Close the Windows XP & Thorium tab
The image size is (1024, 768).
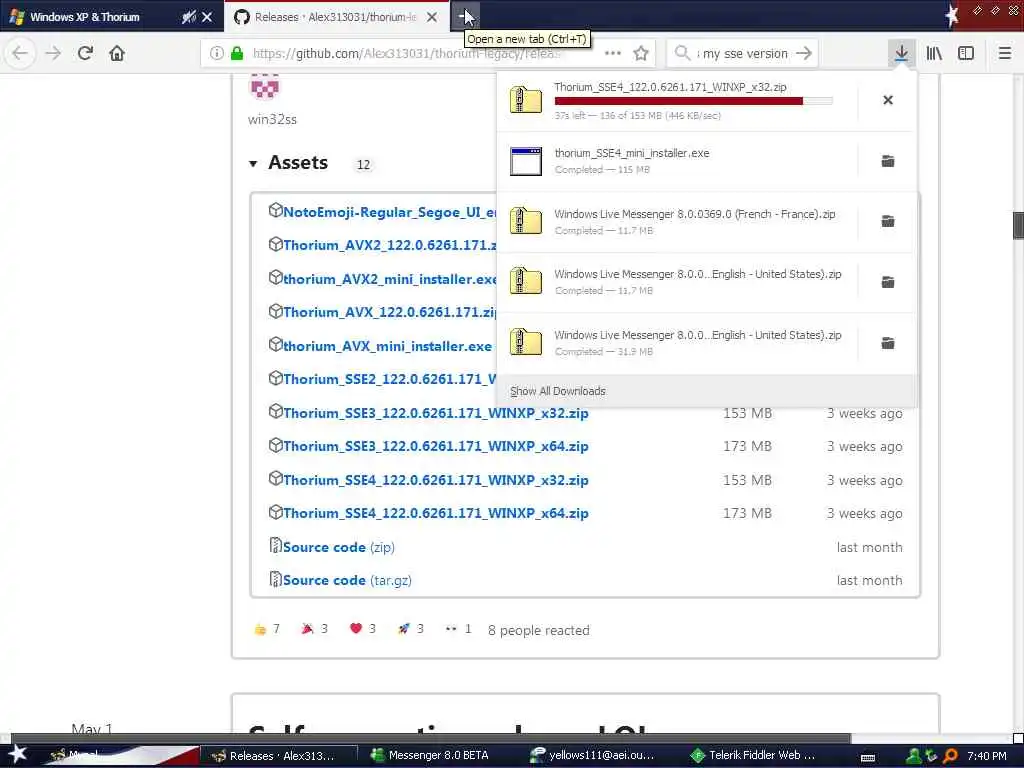207,17
